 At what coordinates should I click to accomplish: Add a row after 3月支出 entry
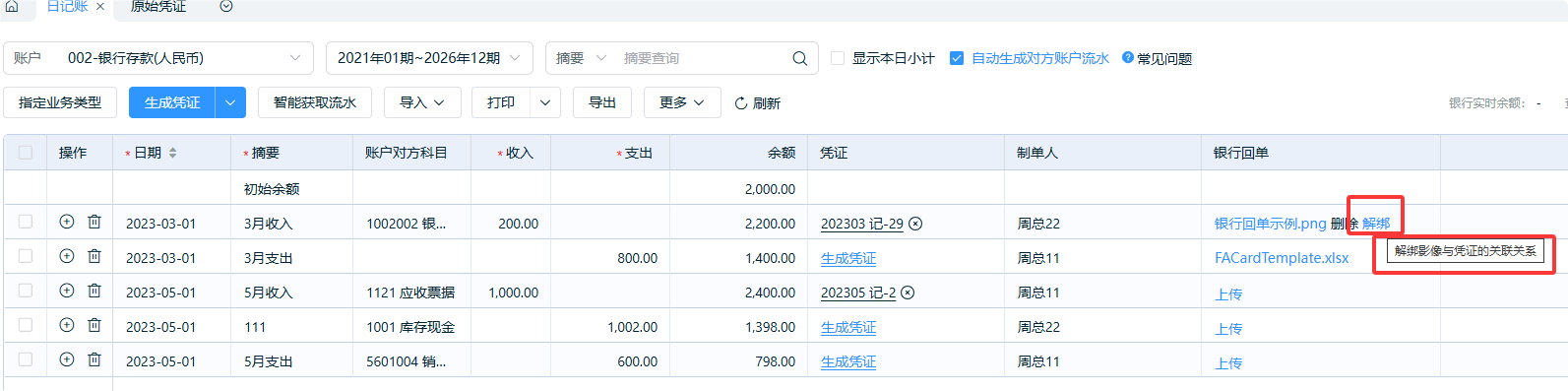click(x=67, y=256)
